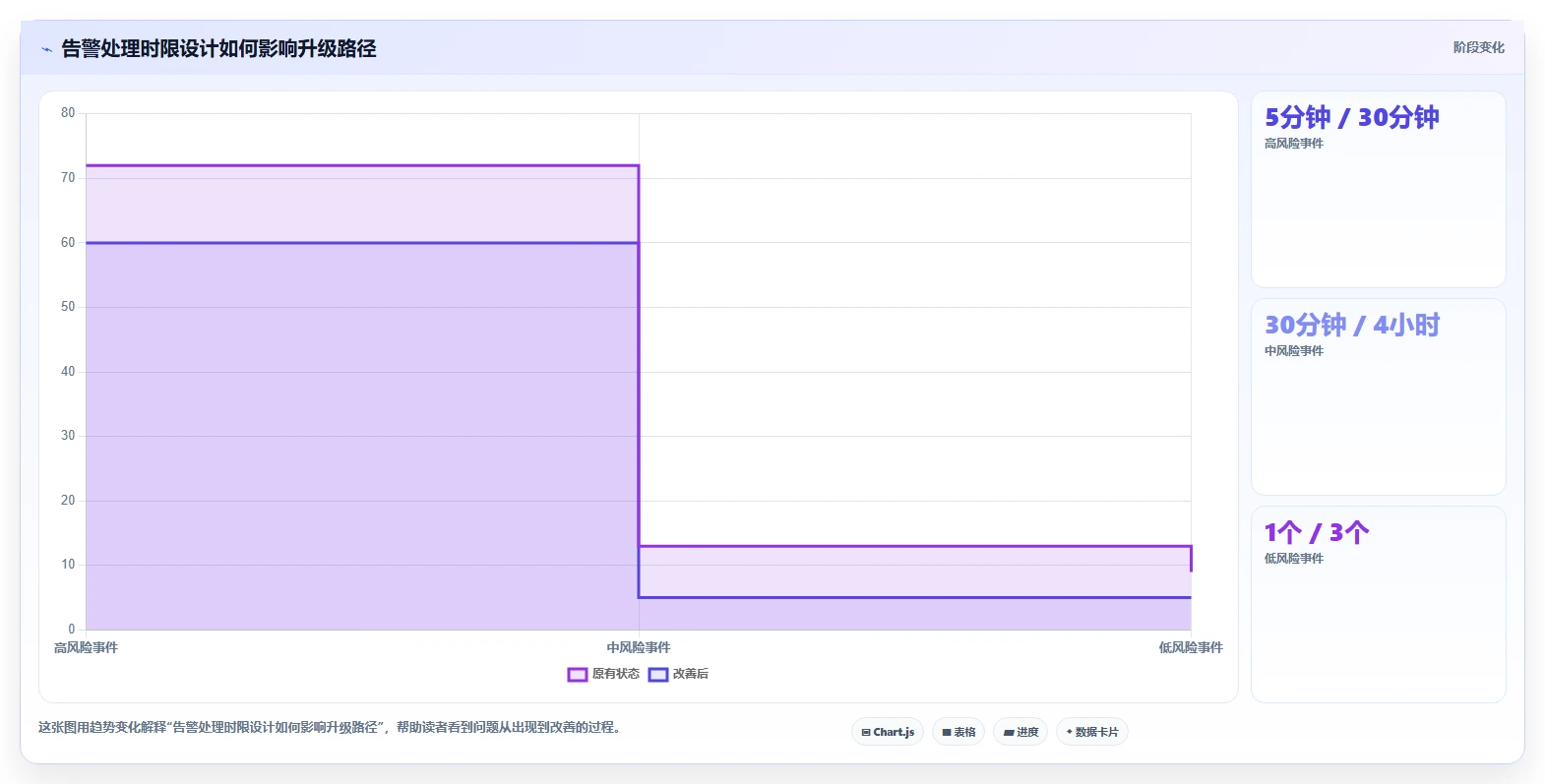Viewport: 1545px width, 784px height.
Task: Click the y-axis value 40
Action: [x=68, y=372]
